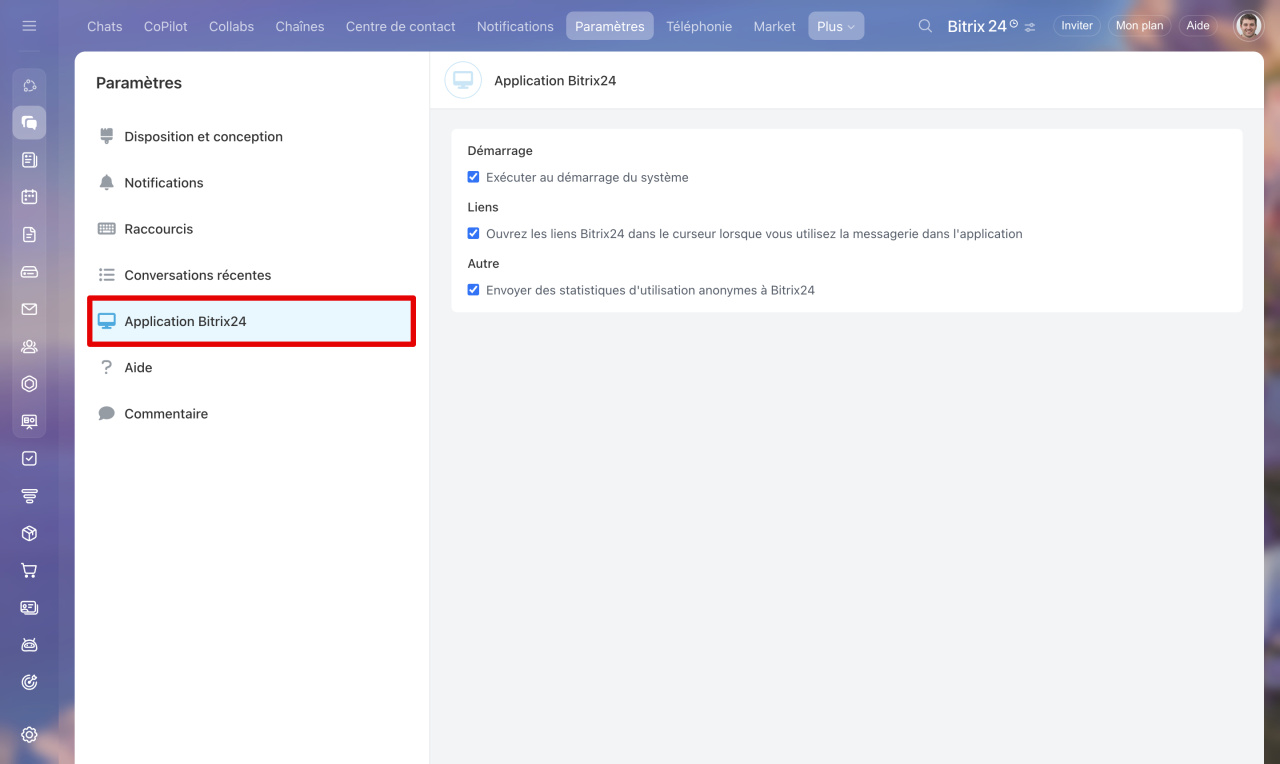Go to the Collabs tab
This screenshot has width=1280, height=764.
click(231, 26)
